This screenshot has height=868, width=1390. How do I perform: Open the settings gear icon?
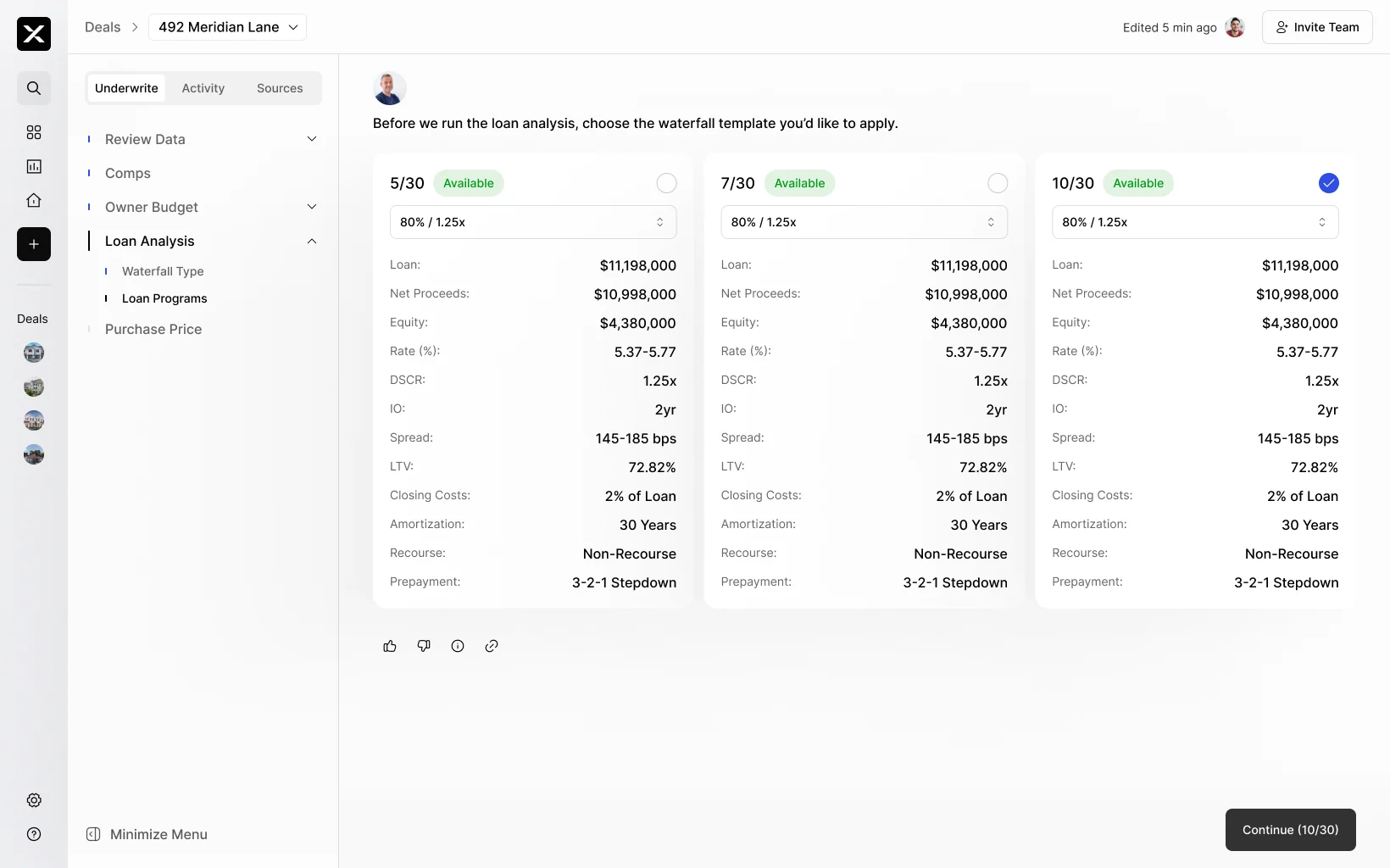pyautogui.click(x=34, y=800)
